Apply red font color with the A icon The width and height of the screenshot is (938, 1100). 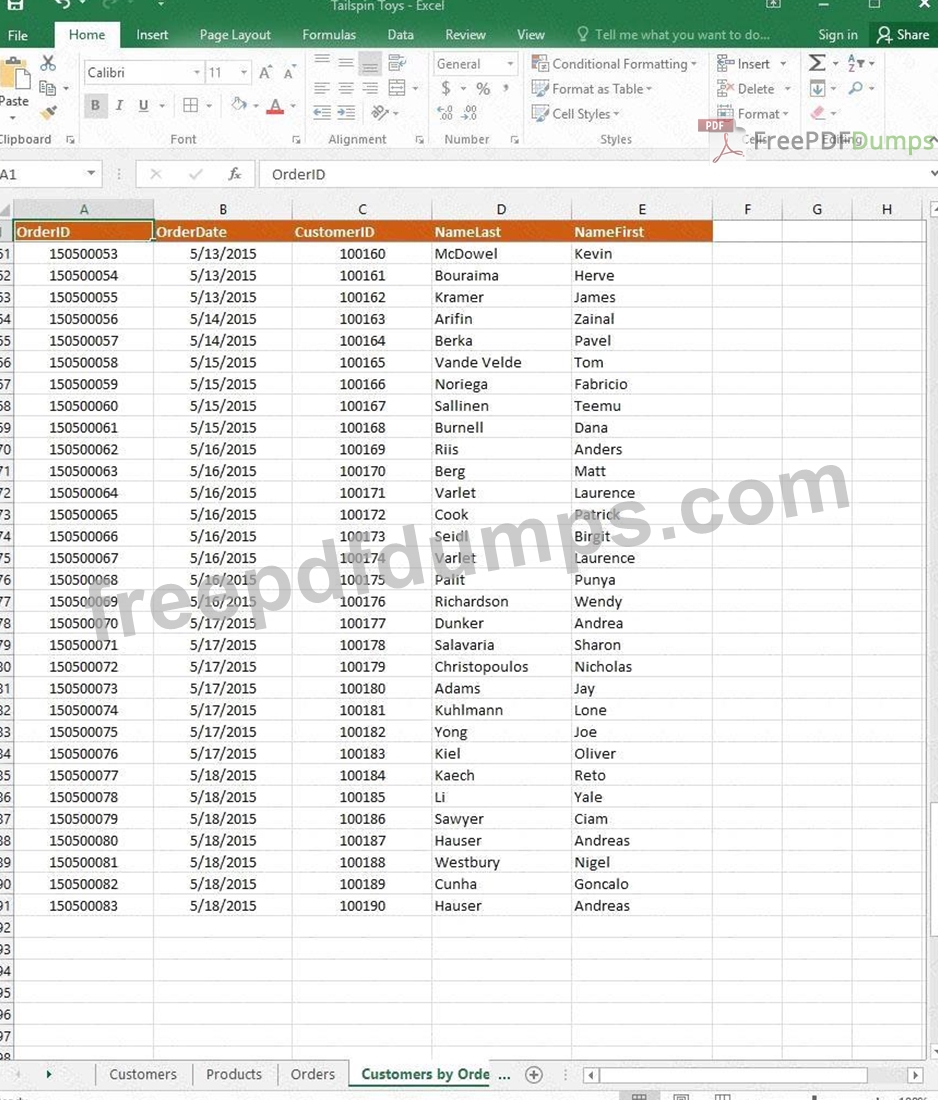[275, 106]
